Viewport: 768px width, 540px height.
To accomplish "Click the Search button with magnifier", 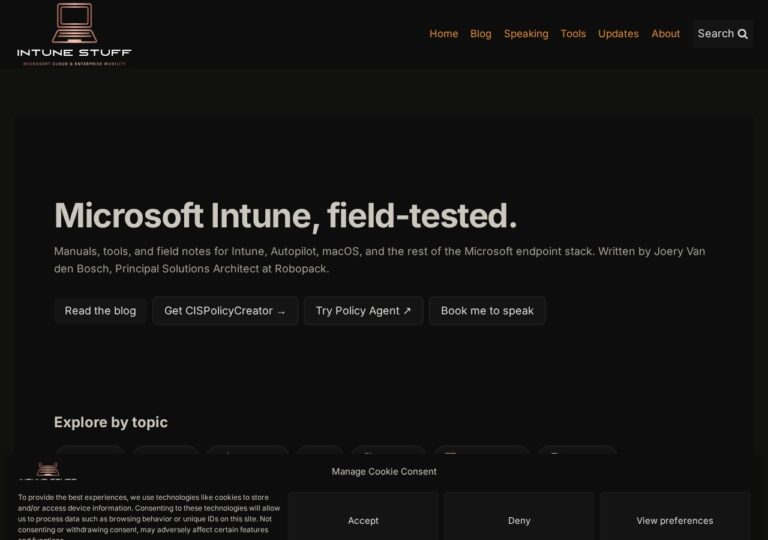I will coord(722,34).
